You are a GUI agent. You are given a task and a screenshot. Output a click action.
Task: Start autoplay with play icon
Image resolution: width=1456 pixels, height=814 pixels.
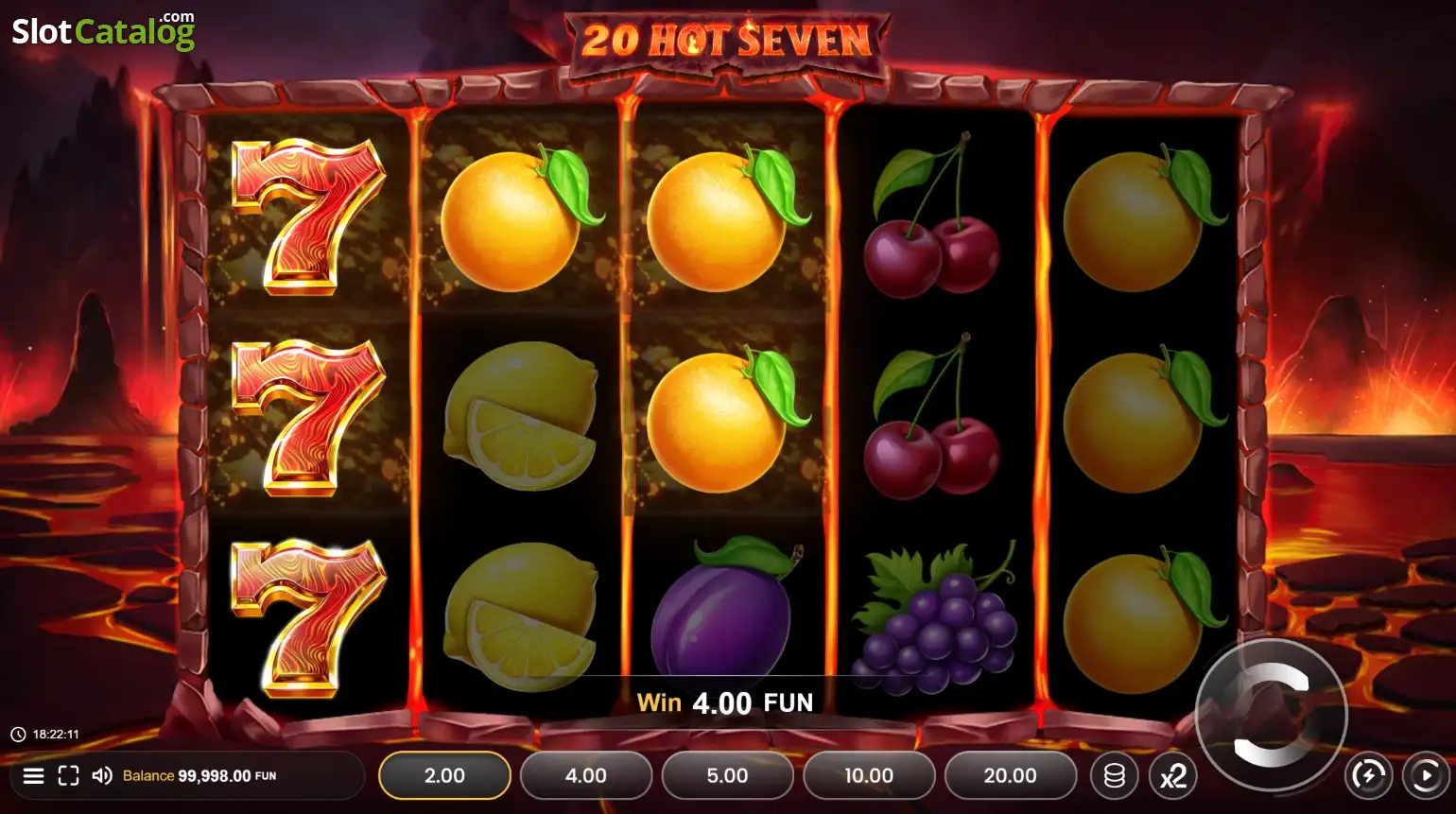1426,776
